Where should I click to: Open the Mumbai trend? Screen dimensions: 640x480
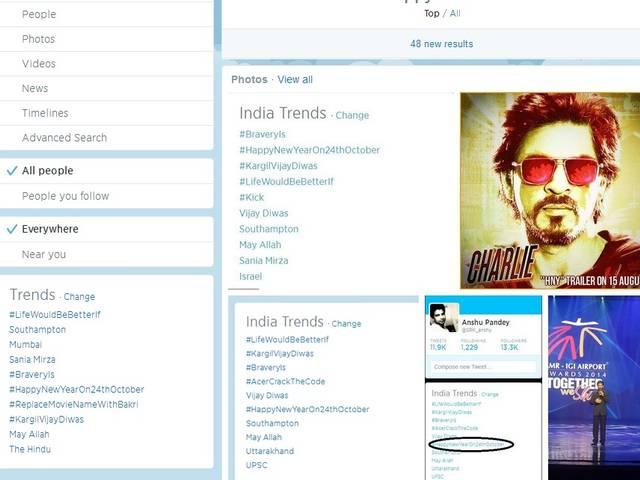coord(25,344)
